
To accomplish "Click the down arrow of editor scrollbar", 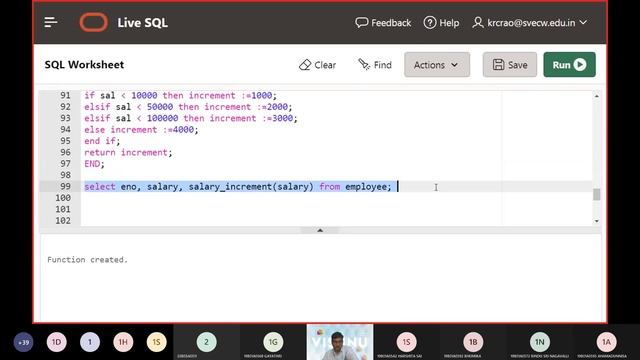I will click(x=597, y=221).
